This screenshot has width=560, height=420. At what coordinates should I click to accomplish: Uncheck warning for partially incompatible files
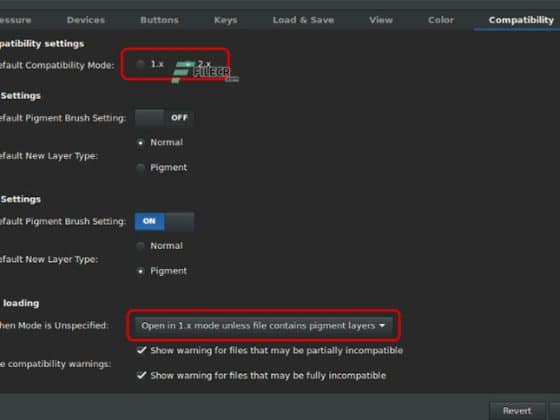[x=141, y=350]
